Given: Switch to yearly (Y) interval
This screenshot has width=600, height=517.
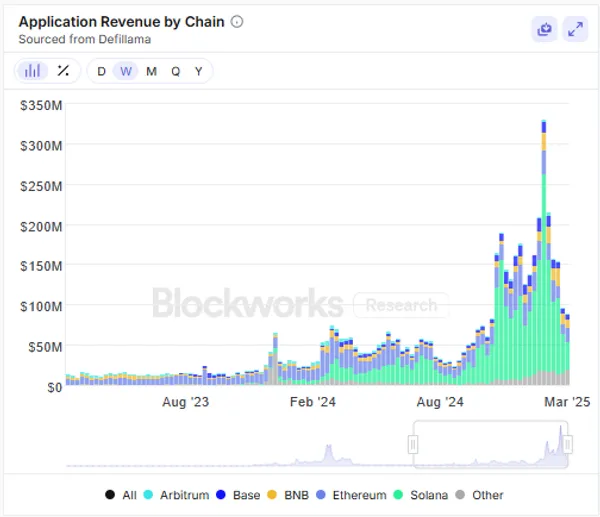Looking at the screenshot, I should click(199, 71).
